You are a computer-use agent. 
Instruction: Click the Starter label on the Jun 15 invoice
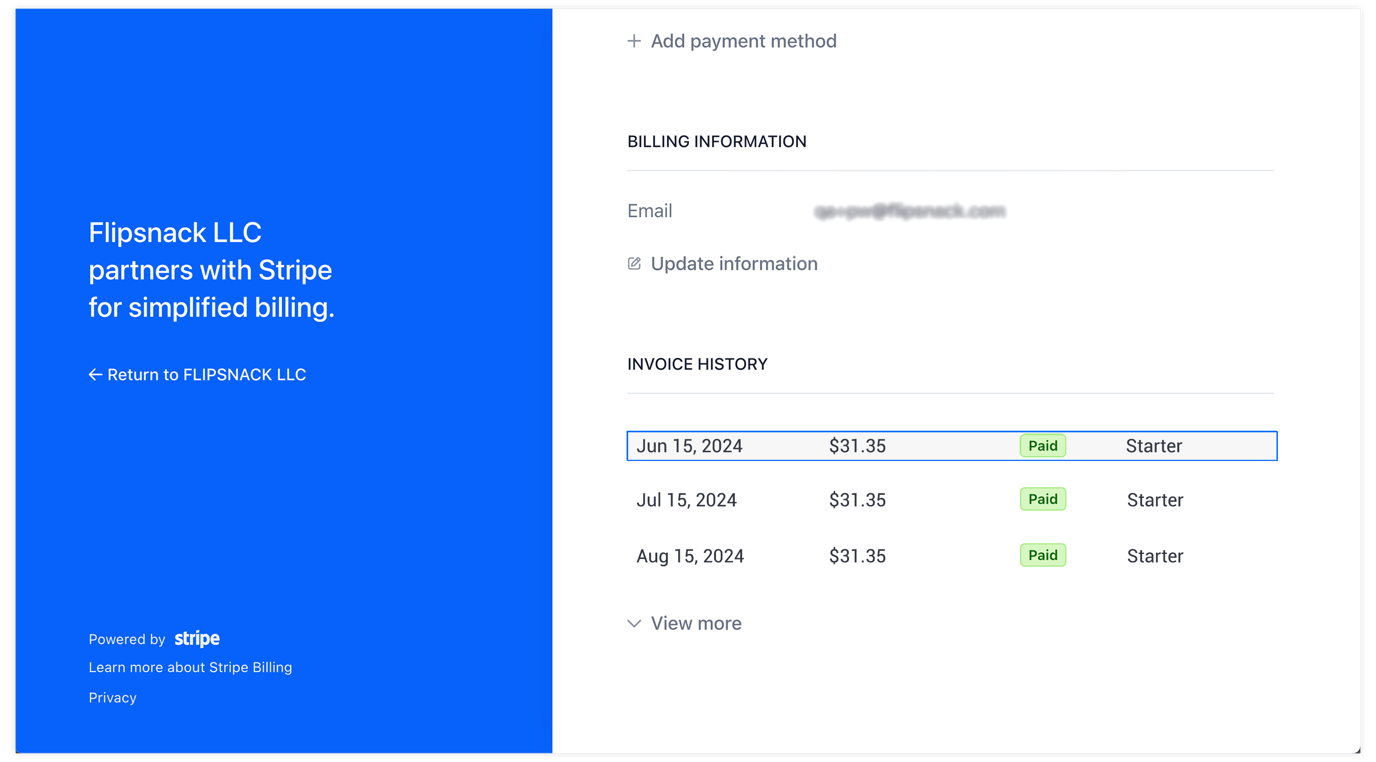tap(1153, 445)
